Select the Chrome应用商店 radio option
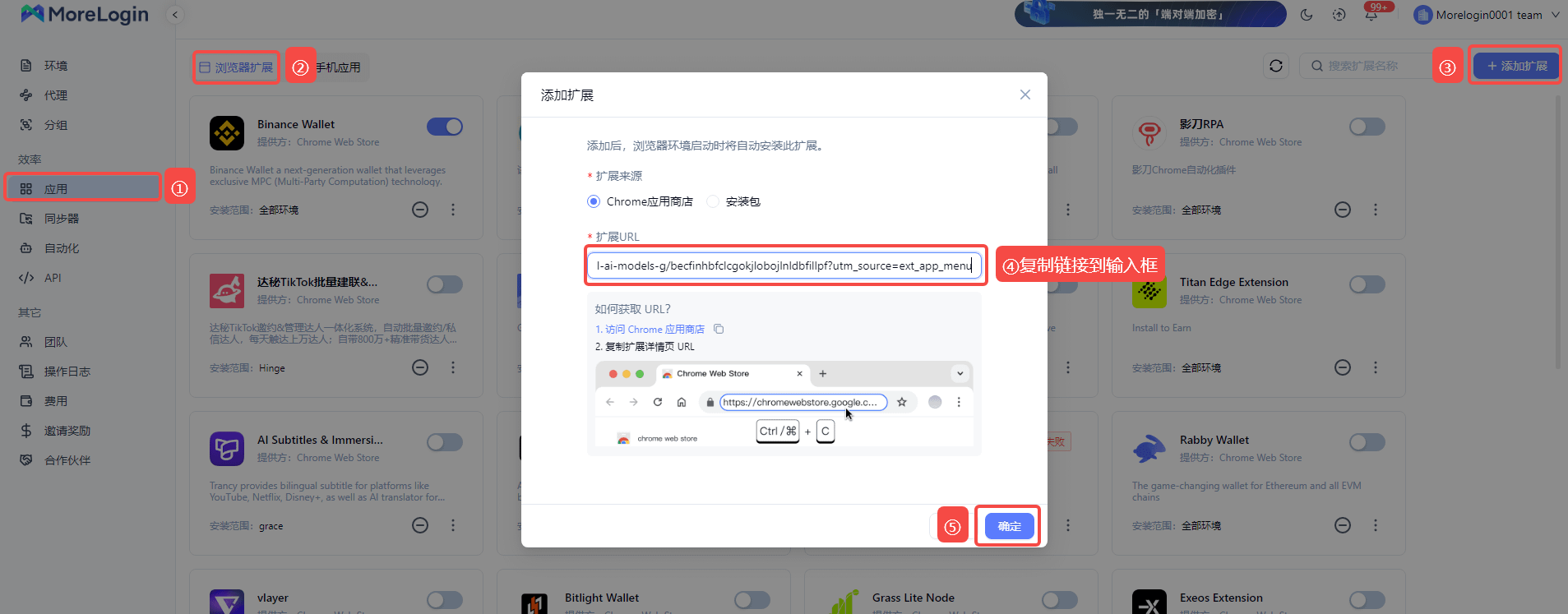This screenshot has height=614, width=1568. [594, 201]
